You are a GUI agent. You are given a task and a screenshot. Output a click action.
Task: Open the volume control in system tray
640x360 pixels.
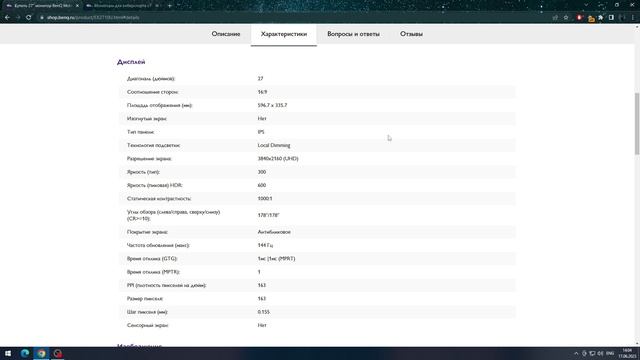[x=600, y=353]
